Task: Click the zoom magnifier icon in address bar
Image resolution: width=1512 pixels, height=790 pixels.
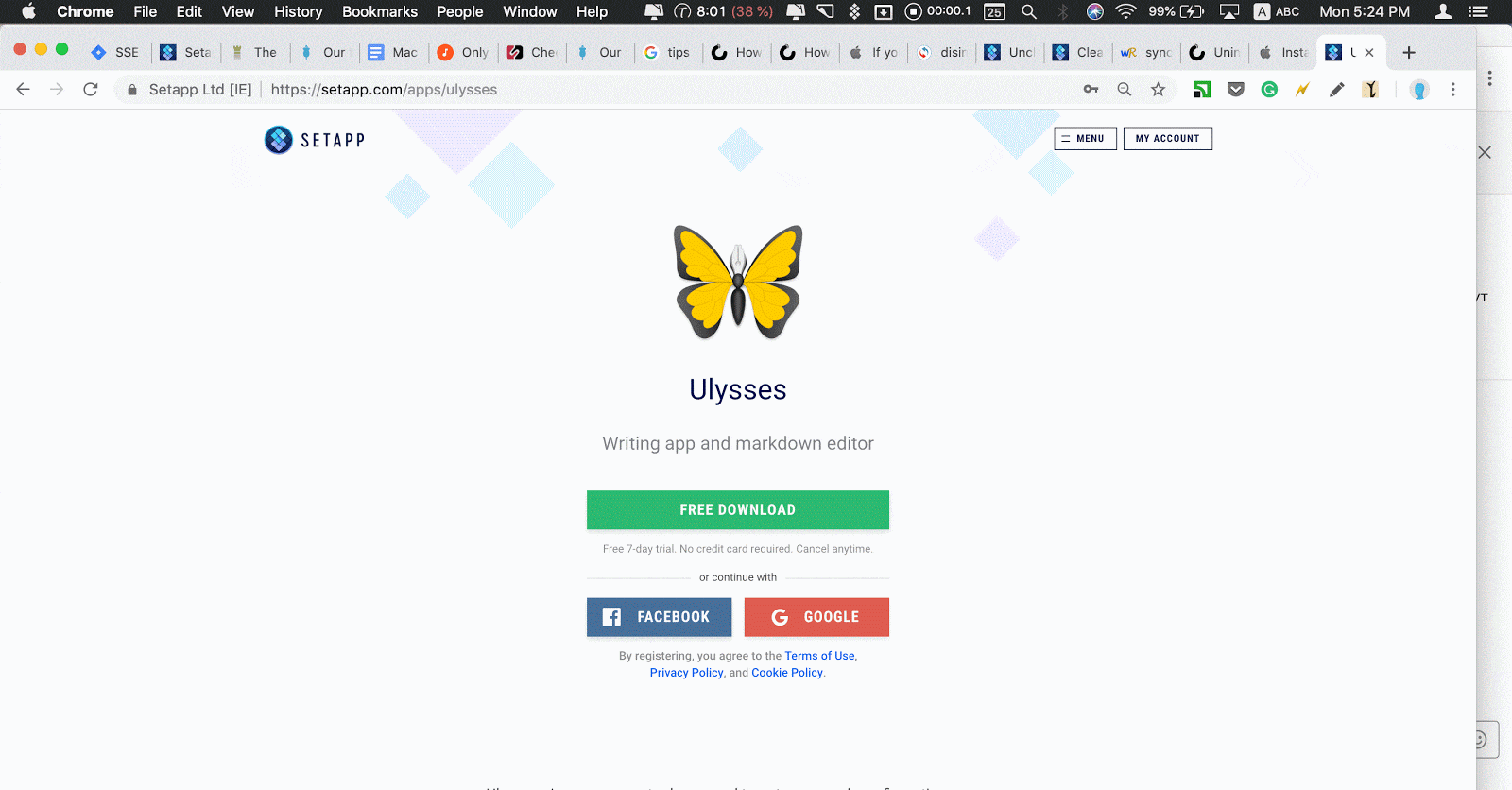Action: tap(1125, 90)
